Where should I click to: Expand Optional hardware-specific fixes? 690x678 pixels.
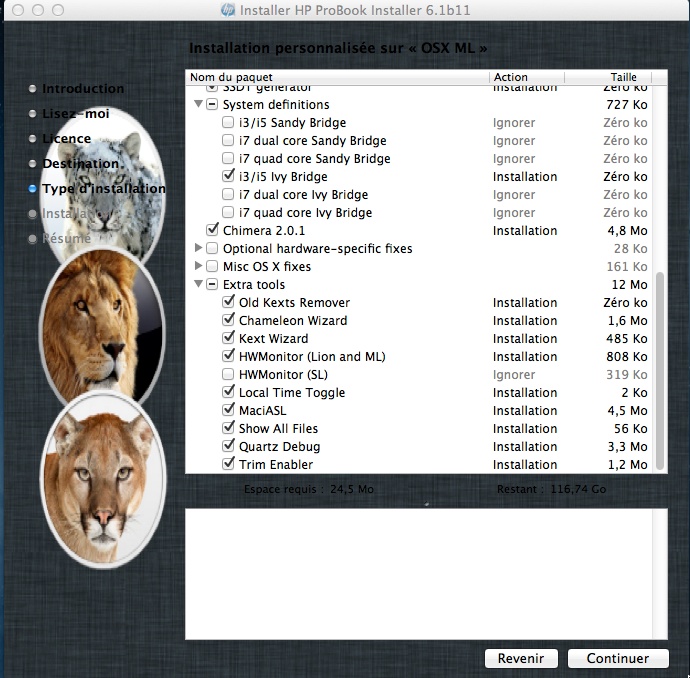[x=198, y=248]
